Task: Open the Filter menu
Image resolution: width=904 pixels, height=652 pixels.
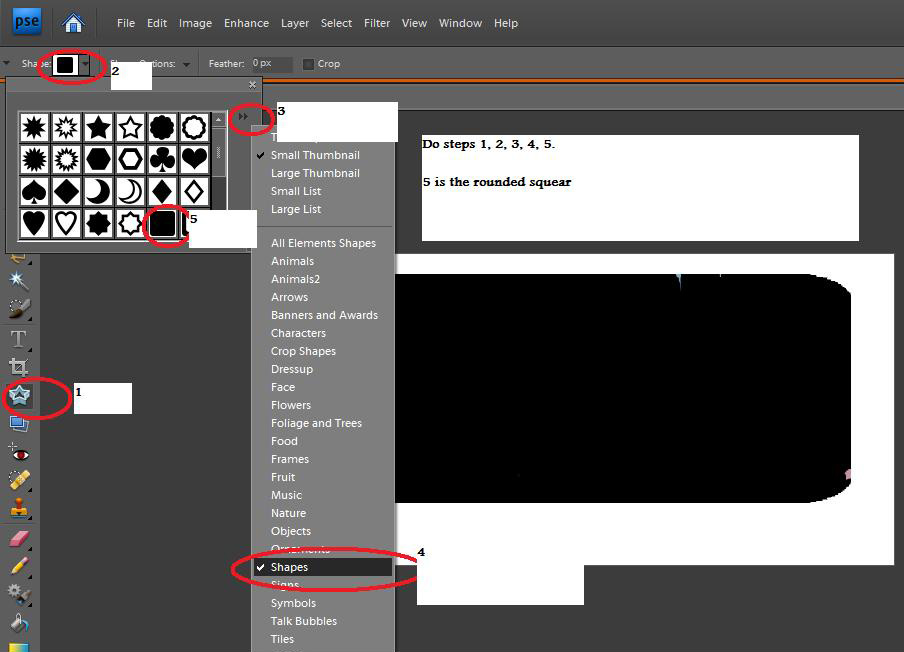Action: 377,23
